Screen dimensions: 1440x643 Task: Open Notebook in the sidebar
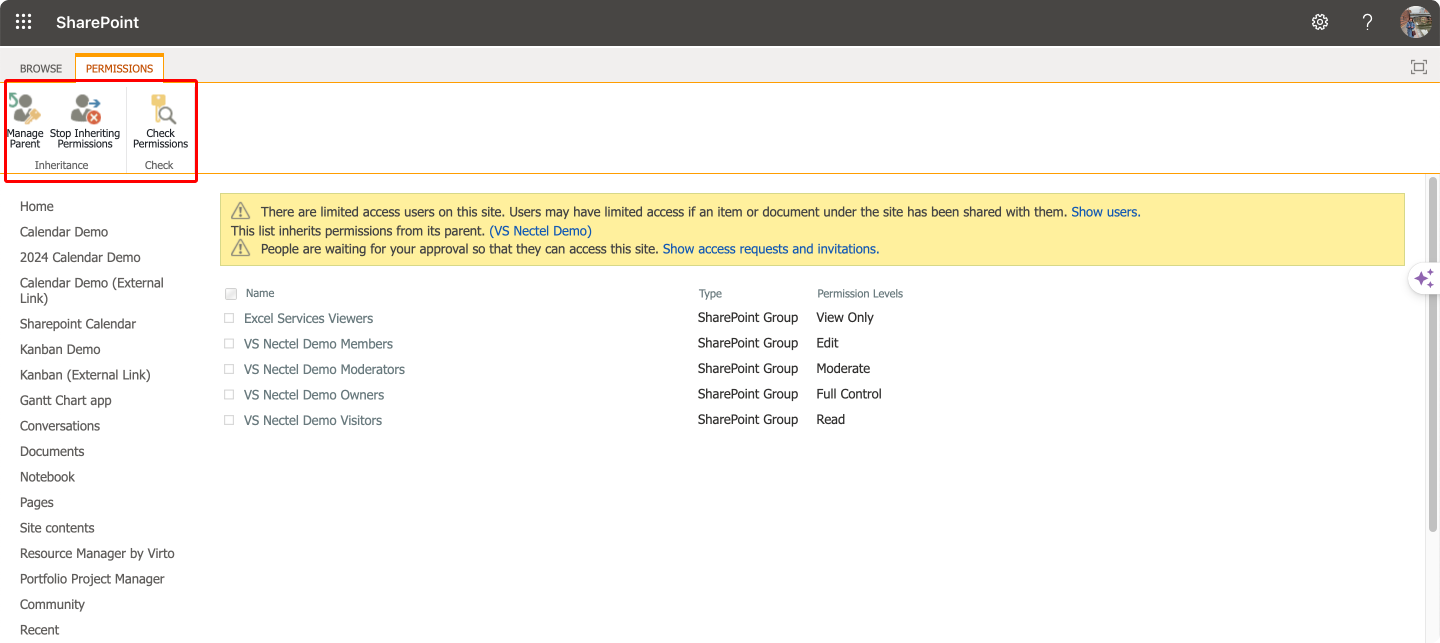point(47,477)
